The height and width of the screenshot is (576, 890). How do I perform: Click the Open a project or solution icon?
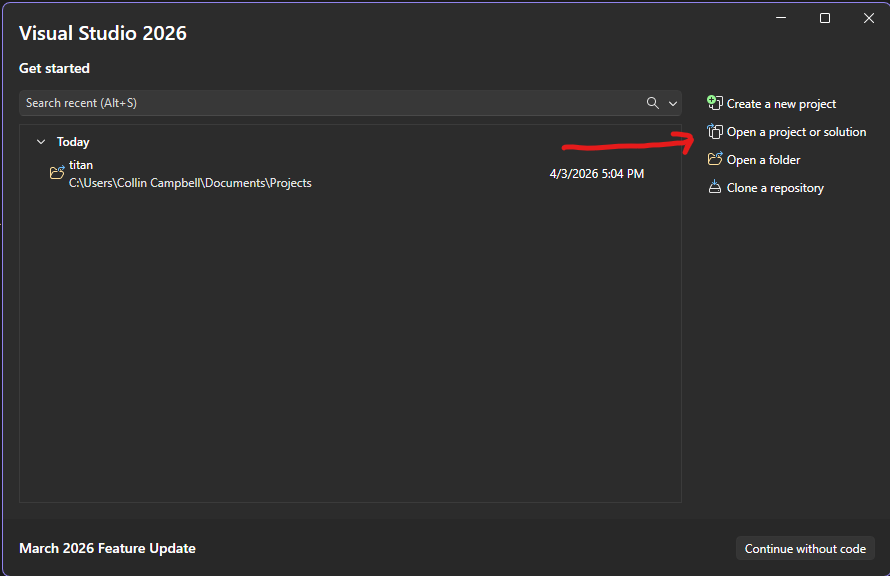pyautogui.click(x=715, y=131)
